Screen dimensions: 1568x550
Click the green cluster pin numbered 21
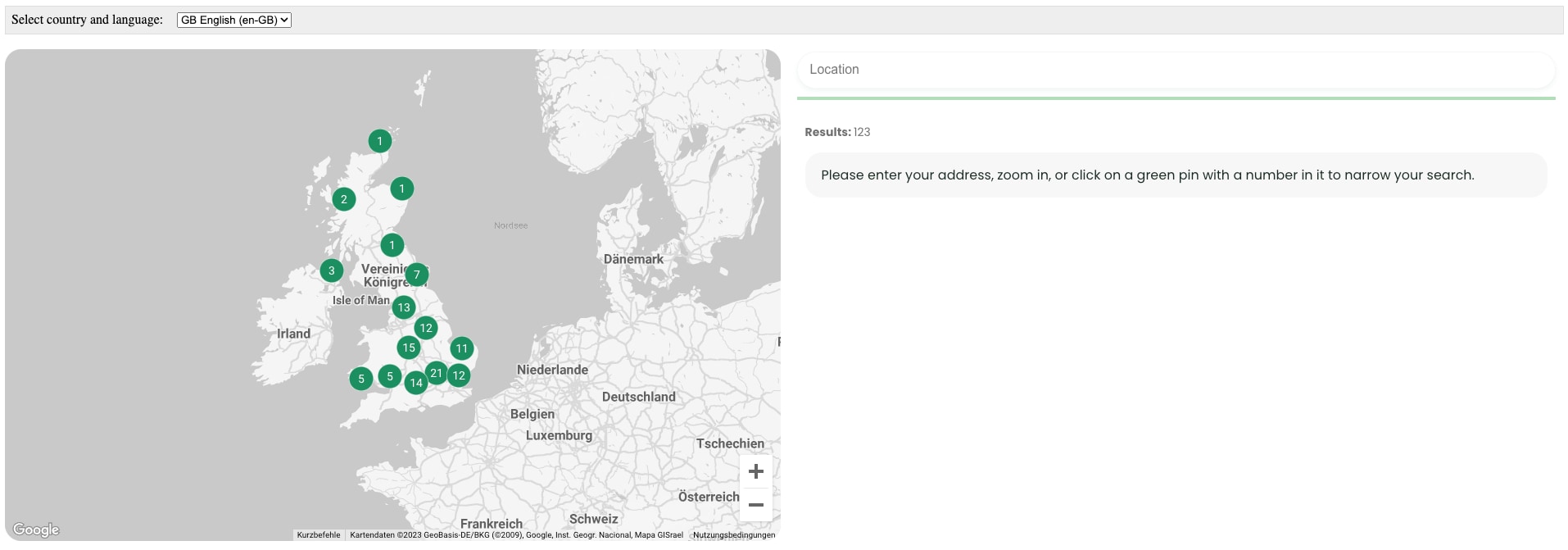(437, 374)
